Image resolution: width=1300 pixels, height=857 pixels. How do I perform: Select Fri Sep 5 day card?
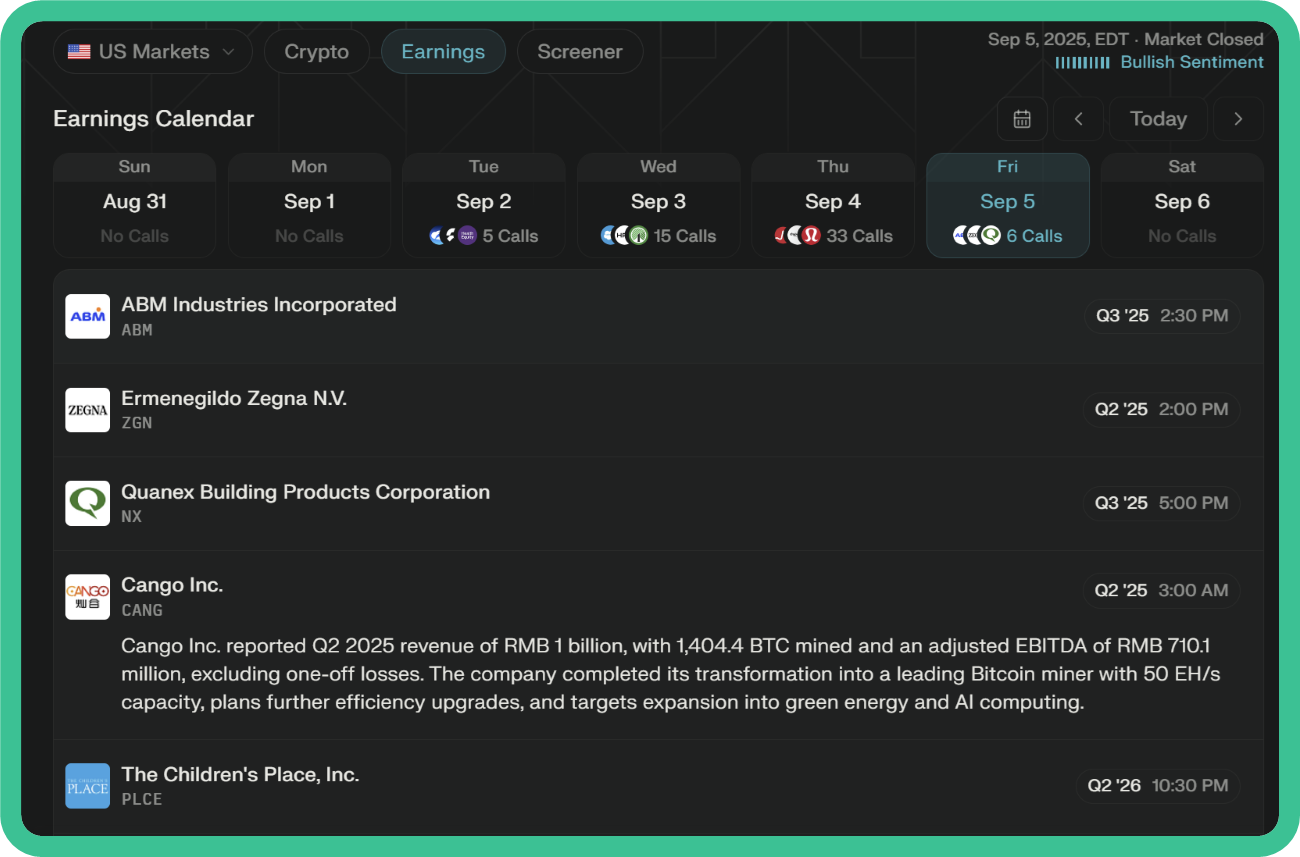pyautogui.click(x=1007, y=205)
